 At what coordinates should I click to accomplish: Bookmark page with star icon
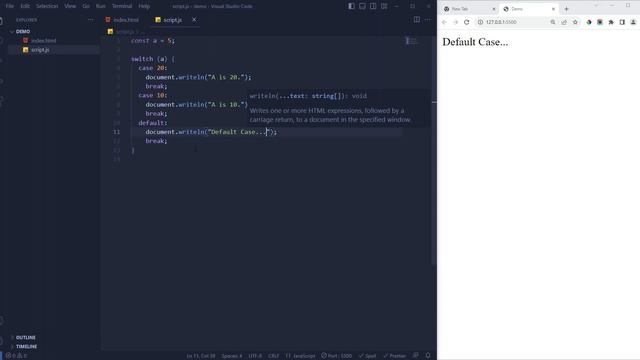pos(575,22)
